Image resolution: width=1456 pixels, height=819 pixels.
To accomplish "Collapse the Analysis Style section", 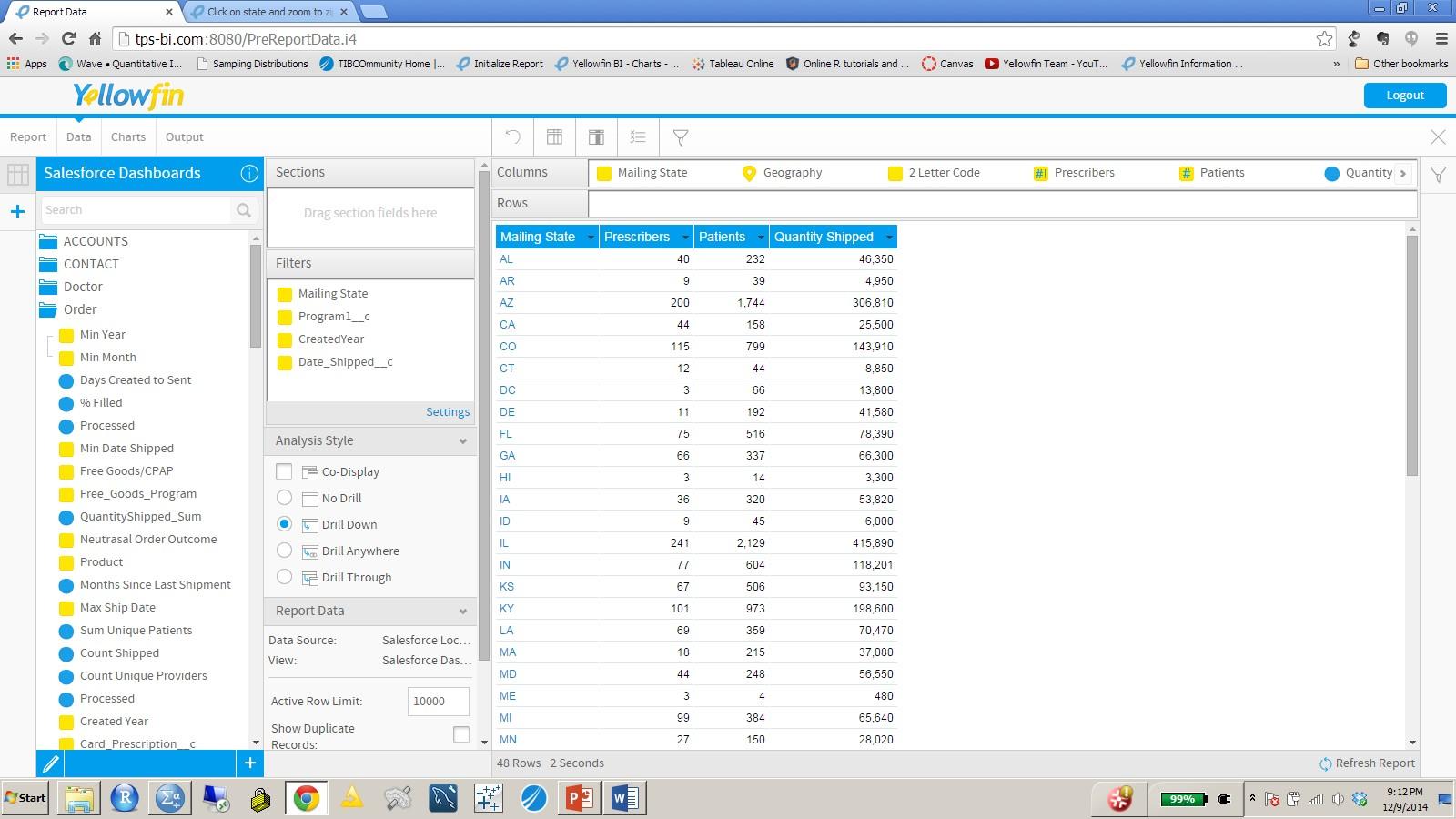I will tap(462, 441).
